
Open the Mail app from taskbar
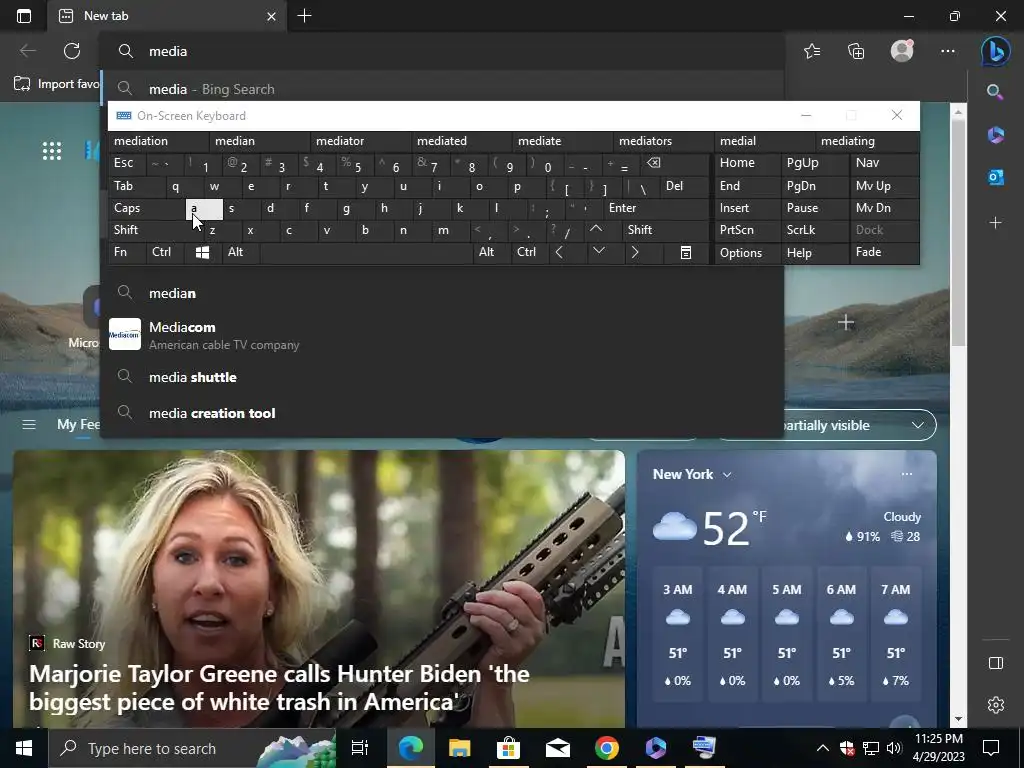pyautogui.click(x=558, y=748)
